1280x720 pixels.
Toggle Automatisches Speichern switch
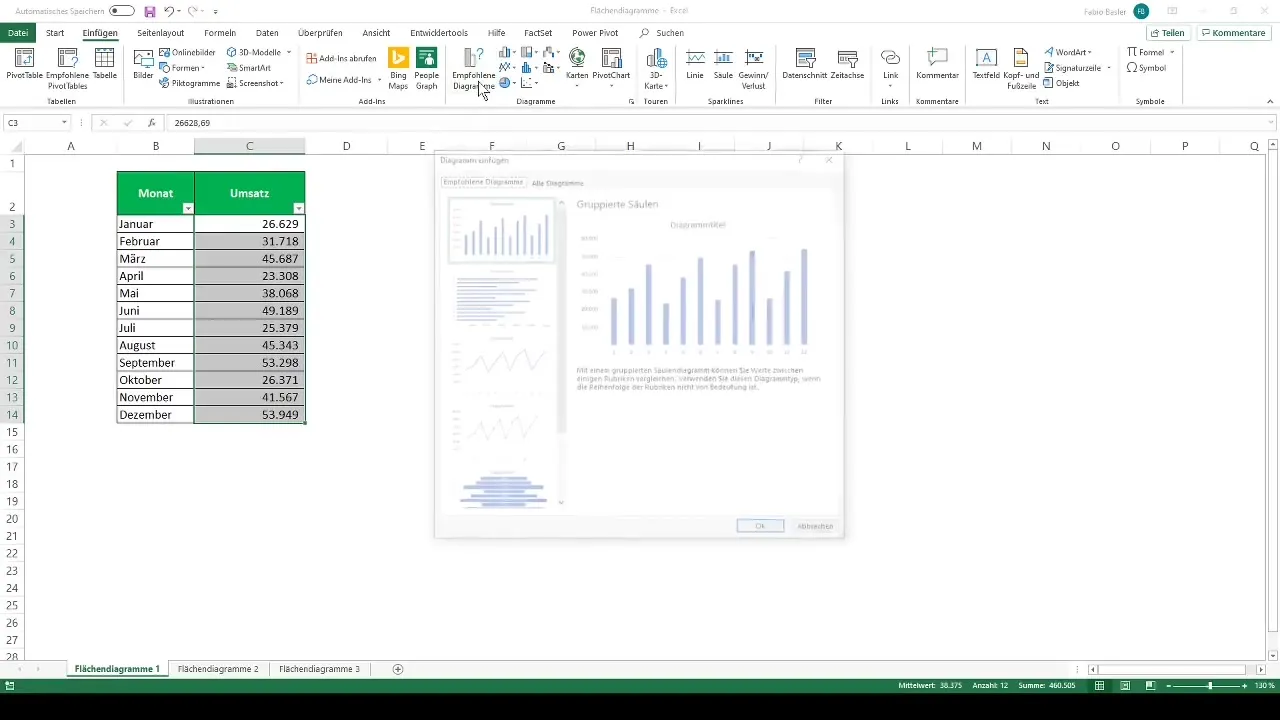pyautogui.click(x=122, y=11)
